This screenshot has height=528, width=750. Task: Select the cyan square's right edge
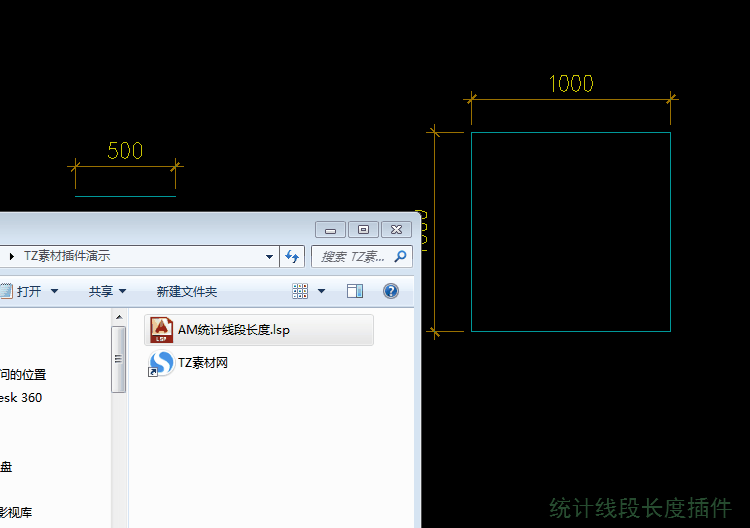coord(671,232)
